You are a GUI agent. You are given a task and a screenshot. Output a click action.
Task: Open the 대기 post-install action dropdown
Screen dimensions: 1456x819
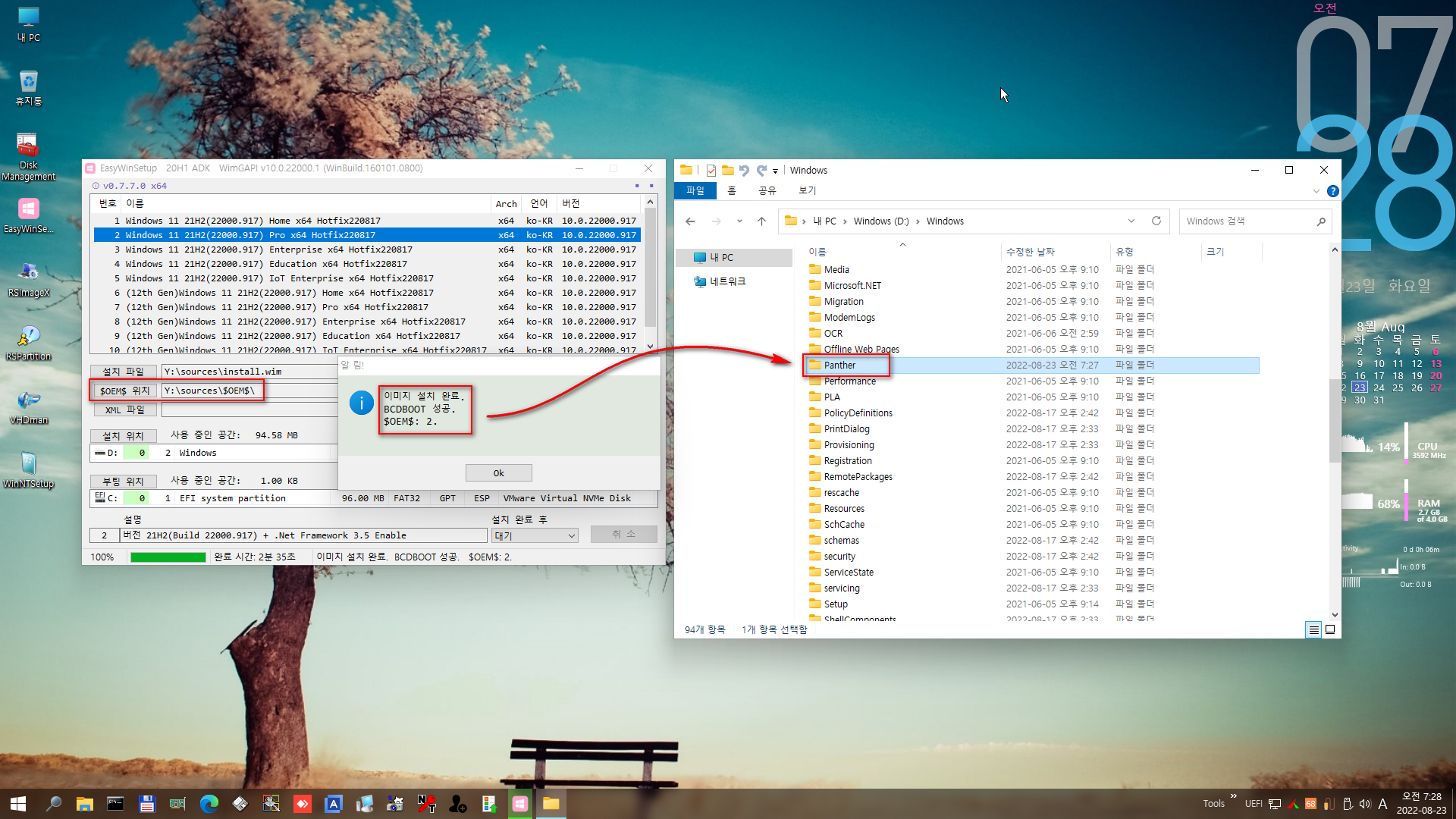[535, 535]
